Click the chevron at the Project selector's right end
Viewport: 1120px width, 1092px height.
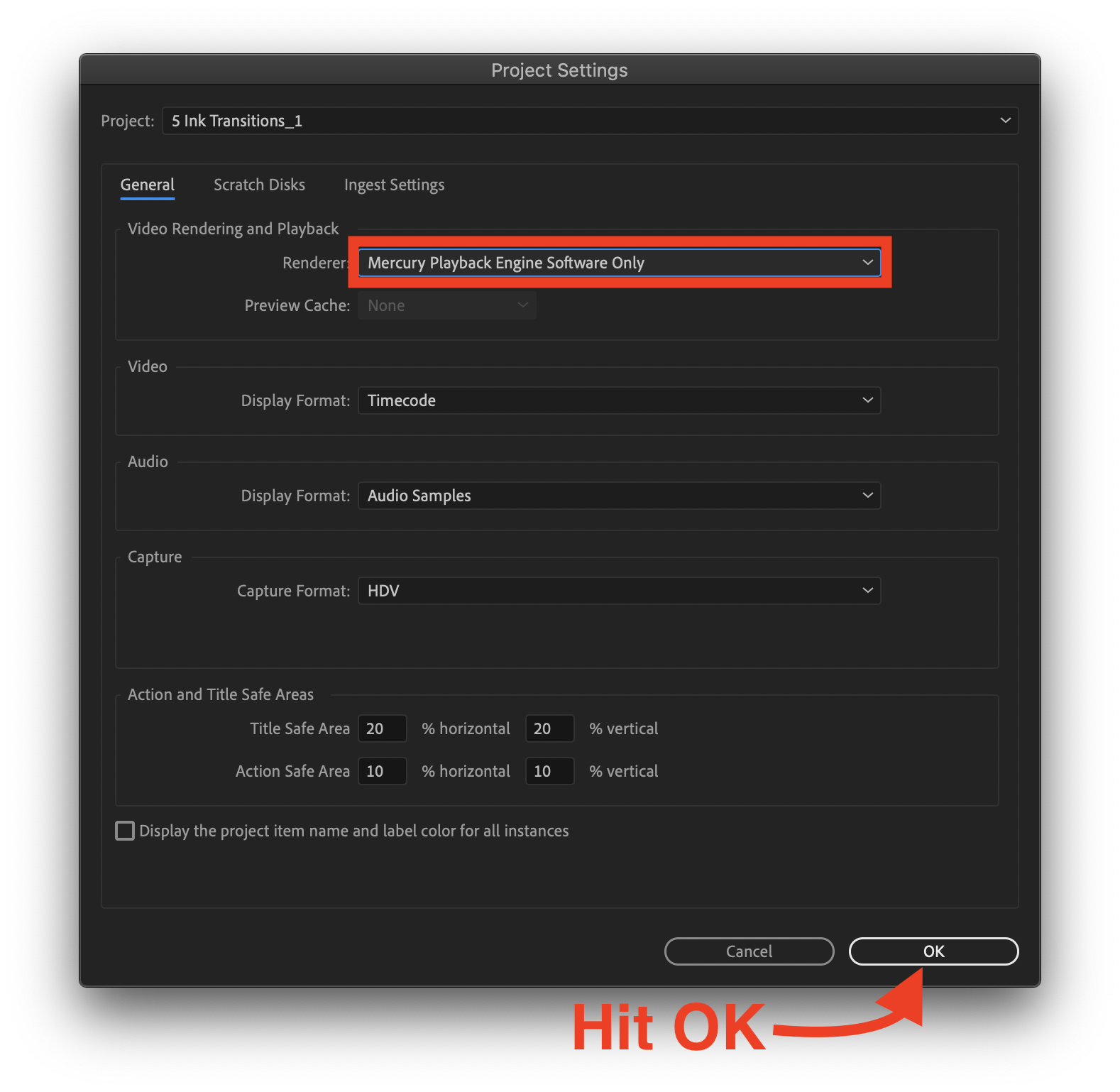tap(1005, 121)
